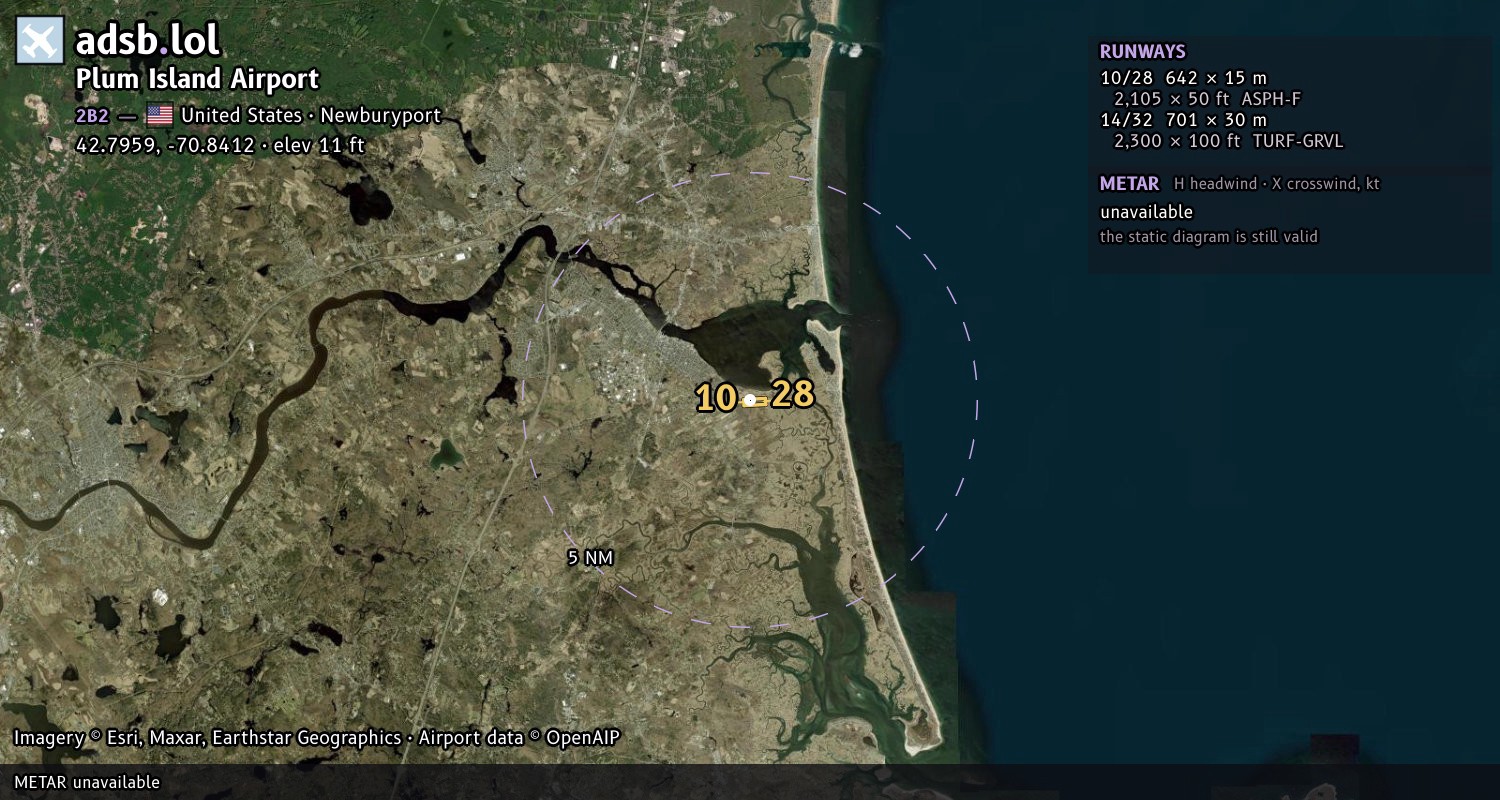Click the United States flag icon
Image resolution: width=1500 pixels, height=800 pixels.
tap(160, 115)
